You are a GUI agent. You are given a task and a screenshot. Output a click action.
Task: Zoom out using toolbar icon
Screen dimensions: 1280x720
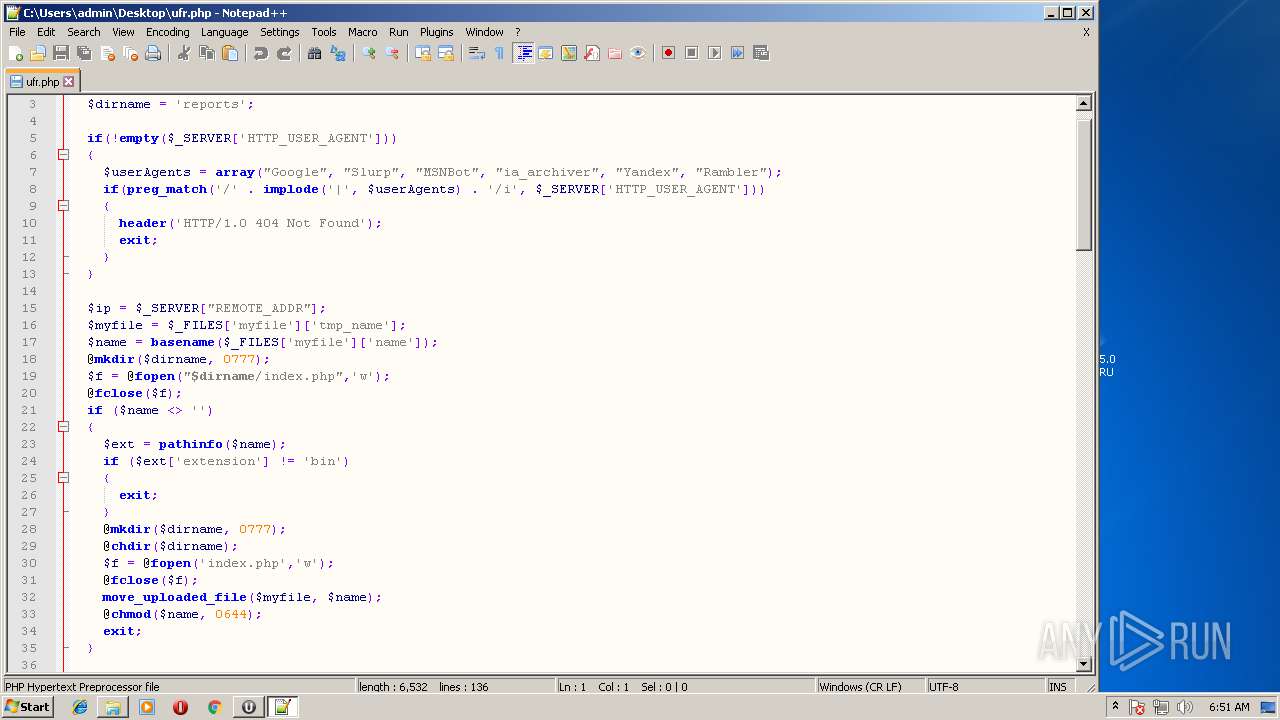tap(392, 53)
